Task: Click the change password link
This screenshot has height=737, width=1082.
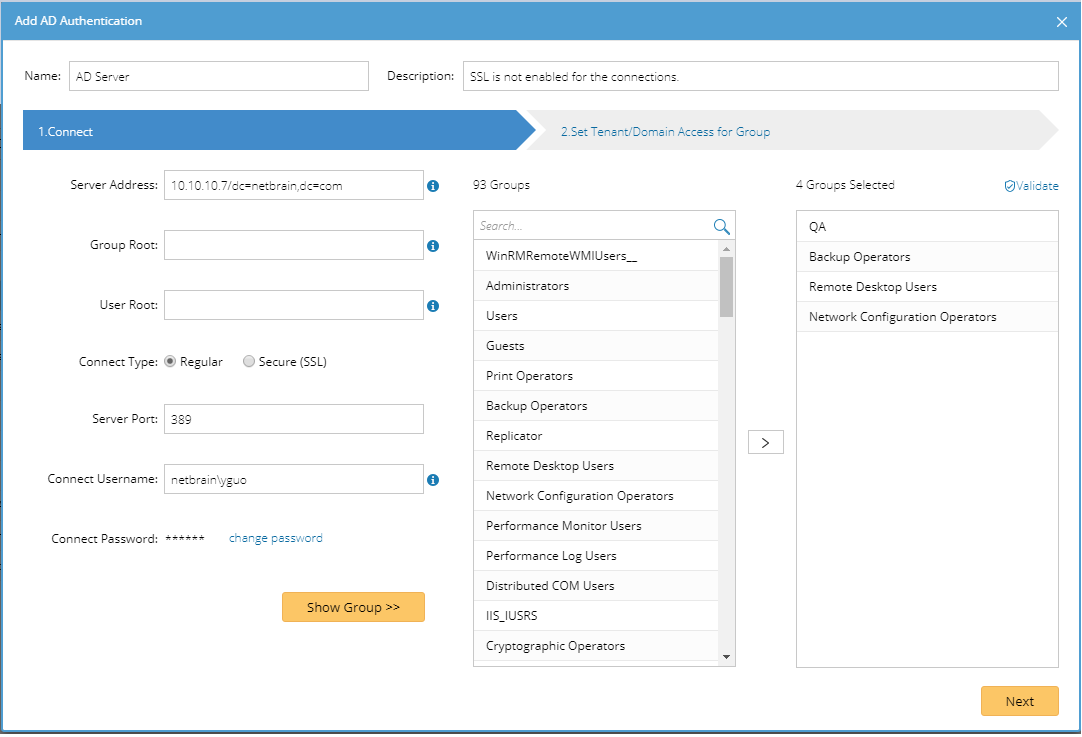Action: tap(276, 538)
